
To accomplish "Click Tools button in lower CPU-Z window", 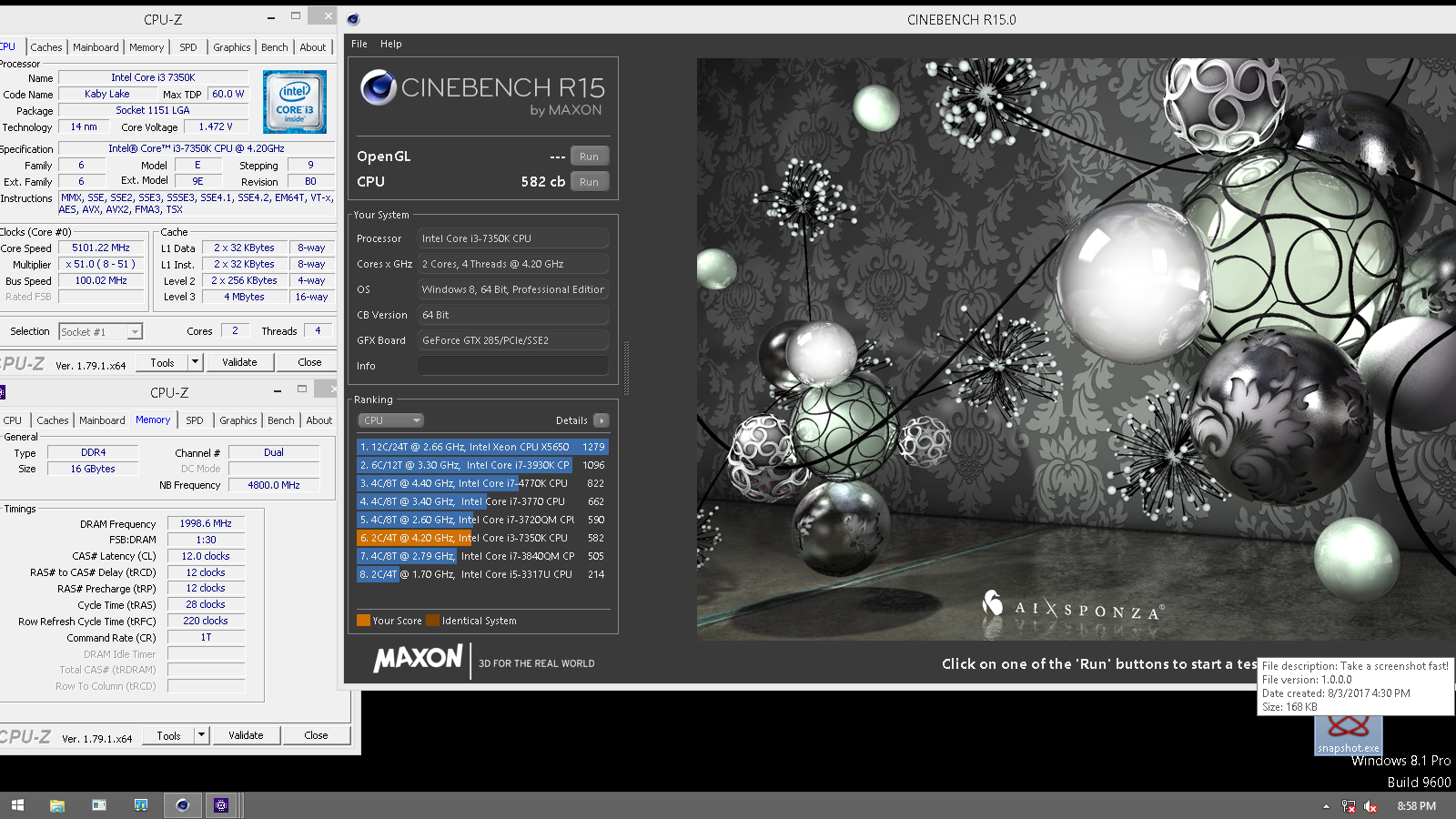I will 168,735.
